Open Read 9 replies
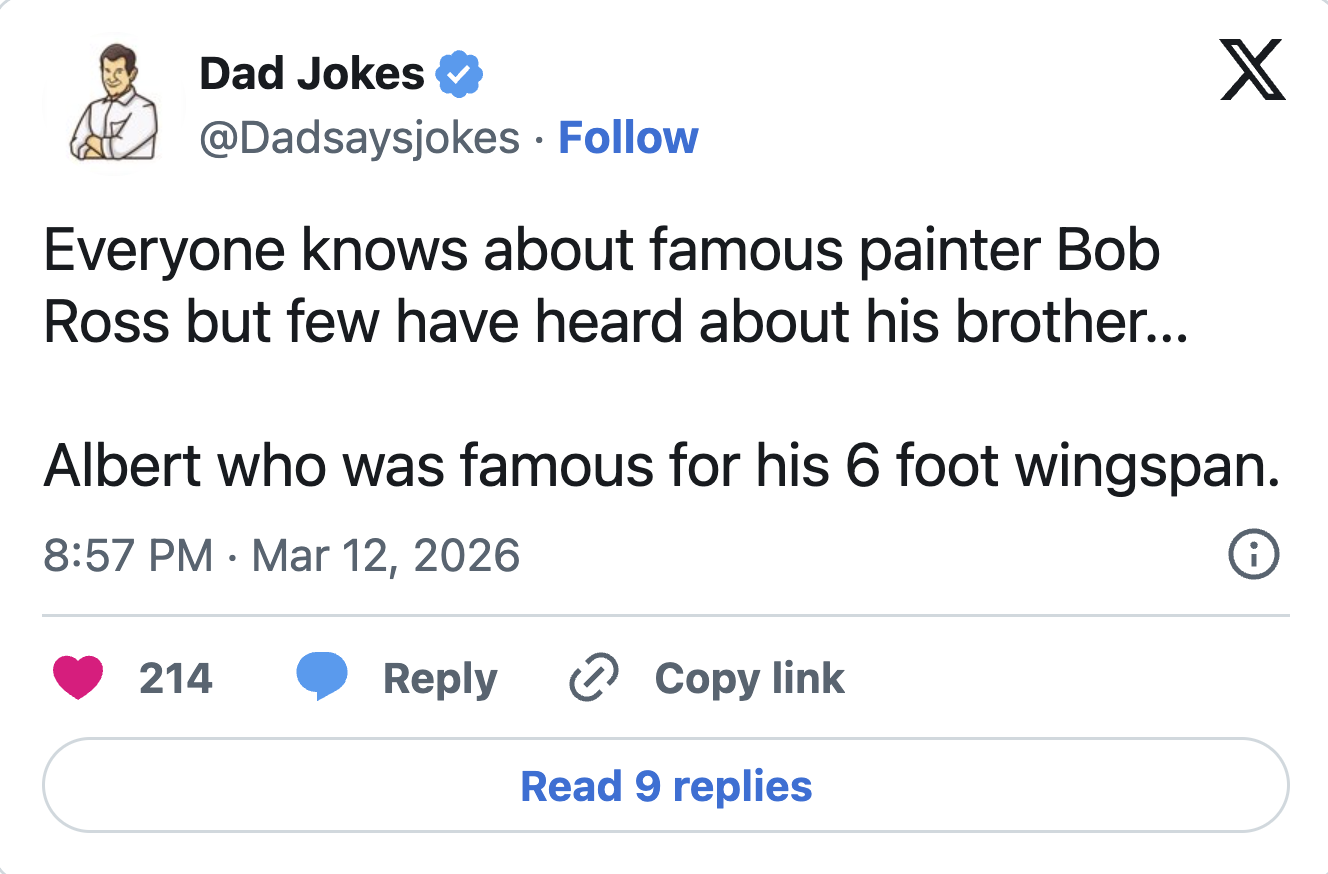This screenshot has height=874, width=1328. pos(666,786)
